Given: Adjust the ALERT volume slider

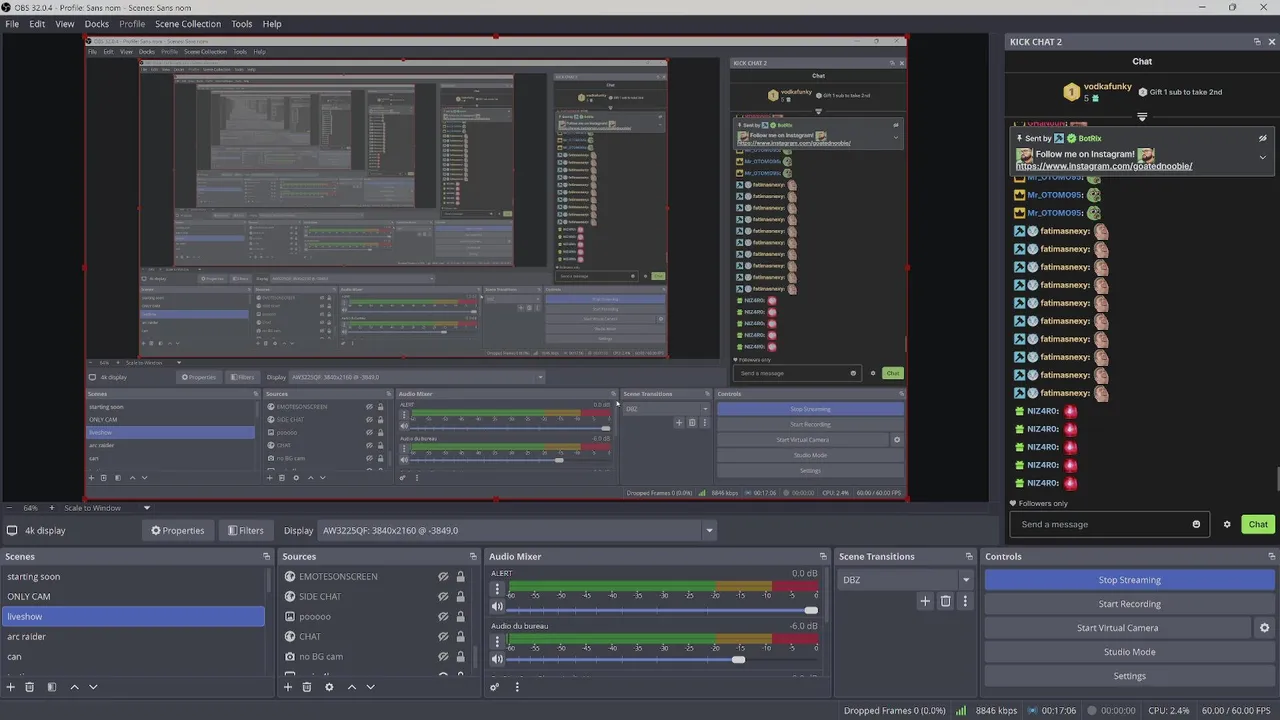Looking at the screenshot, I should (x=663, y=609).
